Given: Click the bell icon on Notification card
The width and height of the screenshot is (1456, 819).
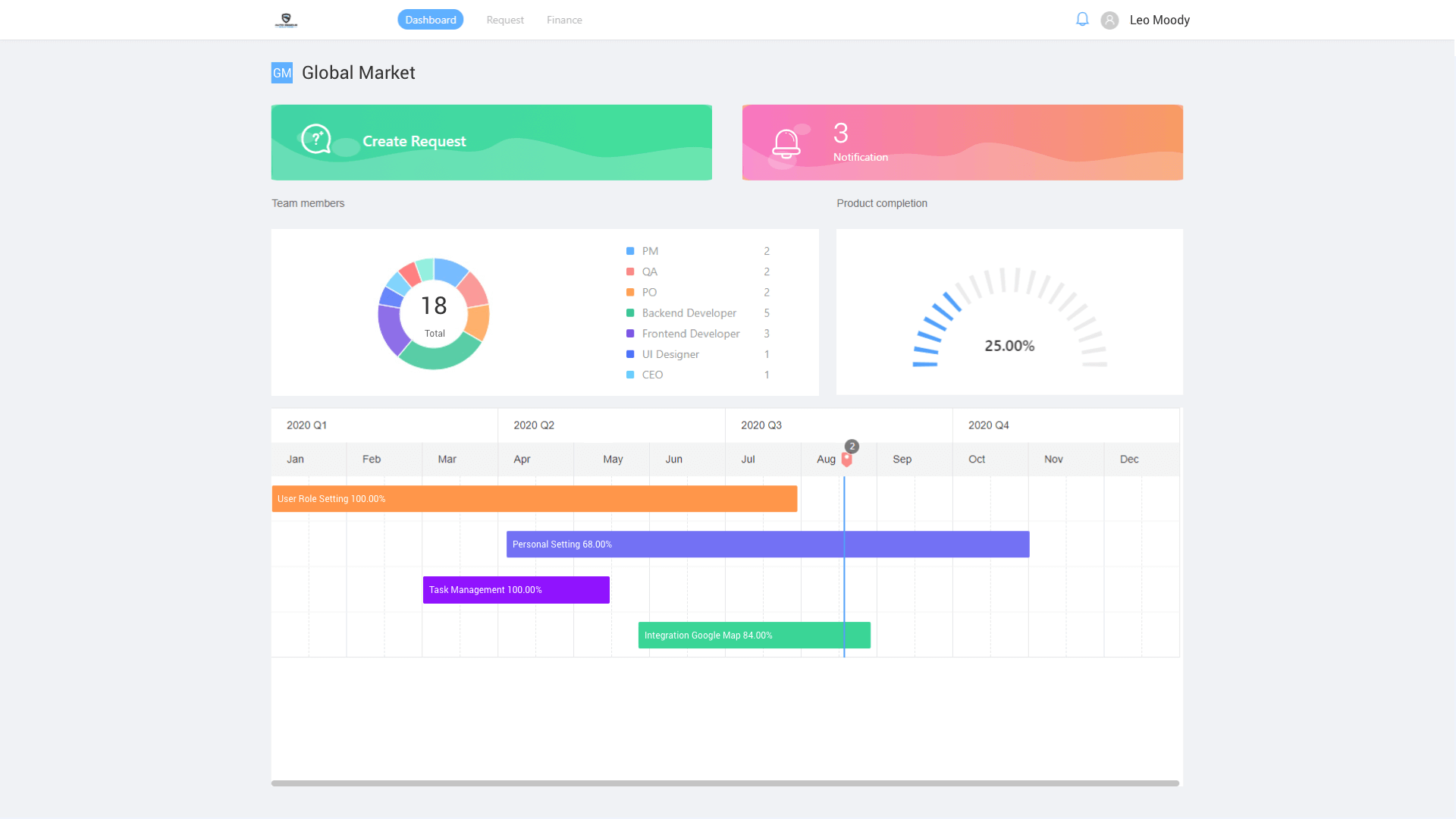Looking at the screenshot, I should click(786, 143).
